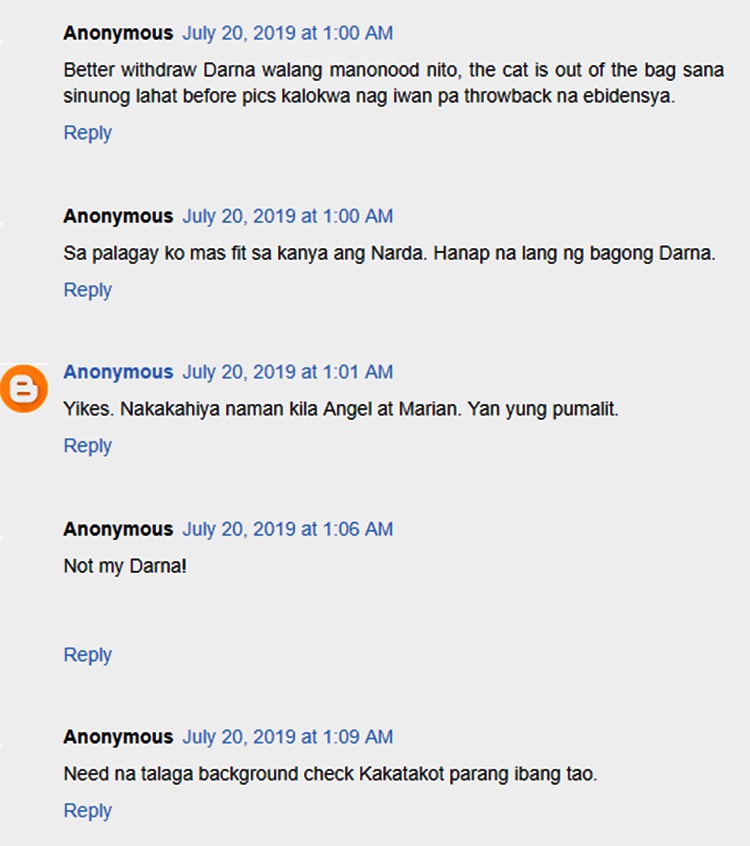The height and width of the screenshot is (846, 750).
Task: Reply to the "Sa palagay ko" comment
Action: pyautogui.click(x=87, y=290)
